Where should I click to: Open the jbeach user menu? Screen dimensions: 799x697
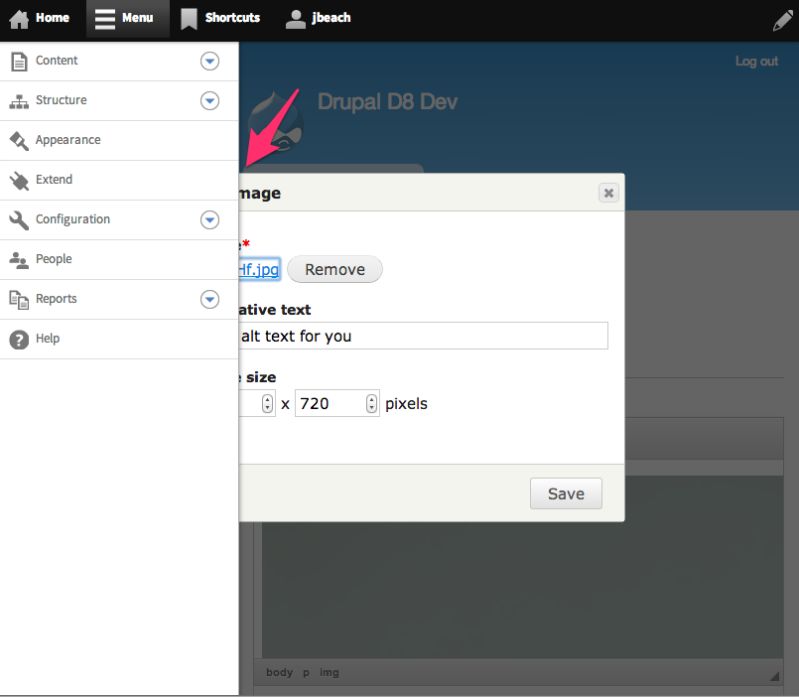(318, 18)
